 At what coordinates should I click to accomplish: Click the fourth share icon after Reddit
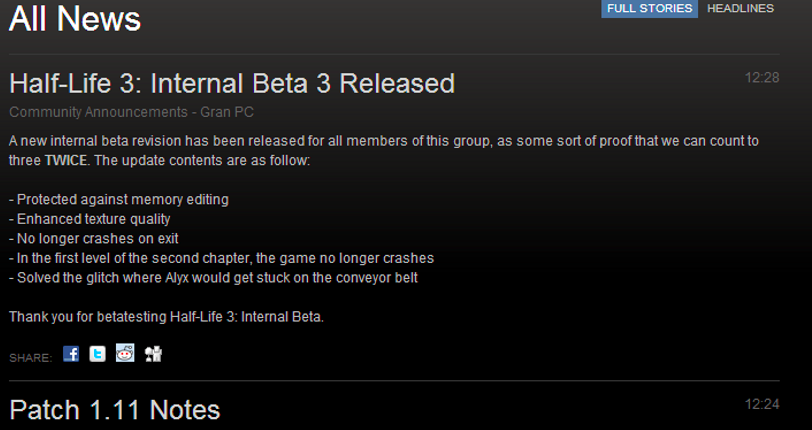point(153,354)
